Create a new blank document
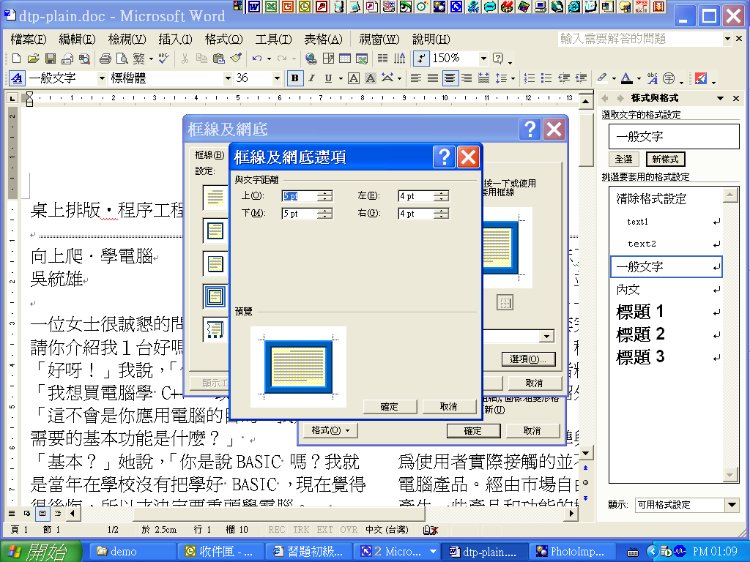 point(16,58)
